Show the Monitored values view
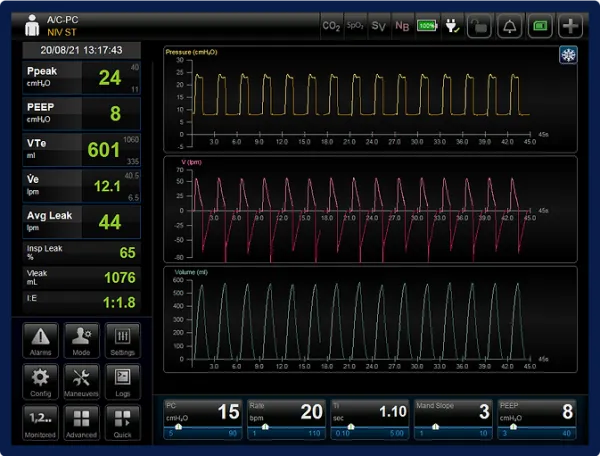The image size is (600, 456). pos(41,422)
